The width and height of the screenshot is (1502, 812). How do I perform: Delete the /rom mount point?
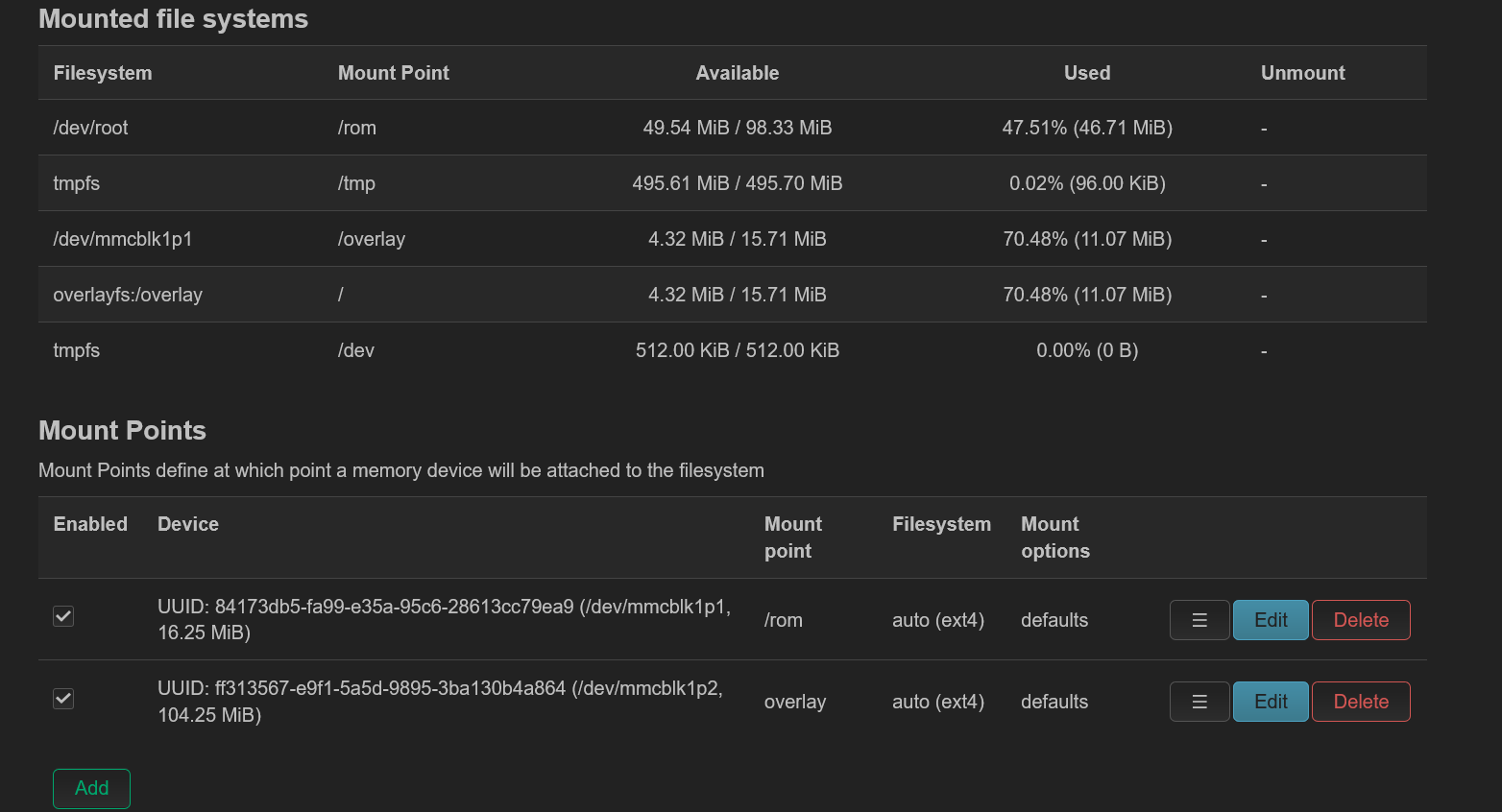coord(1360,620)
